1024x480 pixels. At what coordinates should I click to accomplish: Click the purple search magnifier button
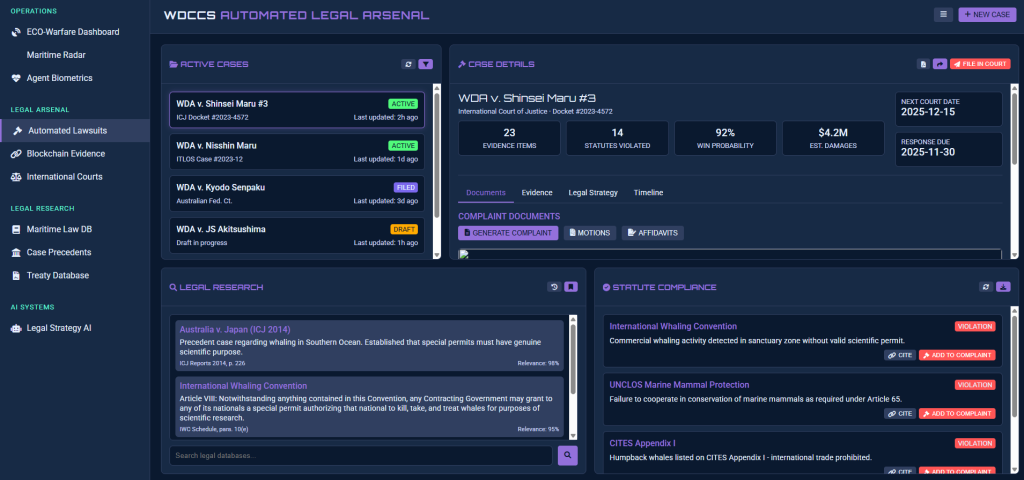point(567,456)
